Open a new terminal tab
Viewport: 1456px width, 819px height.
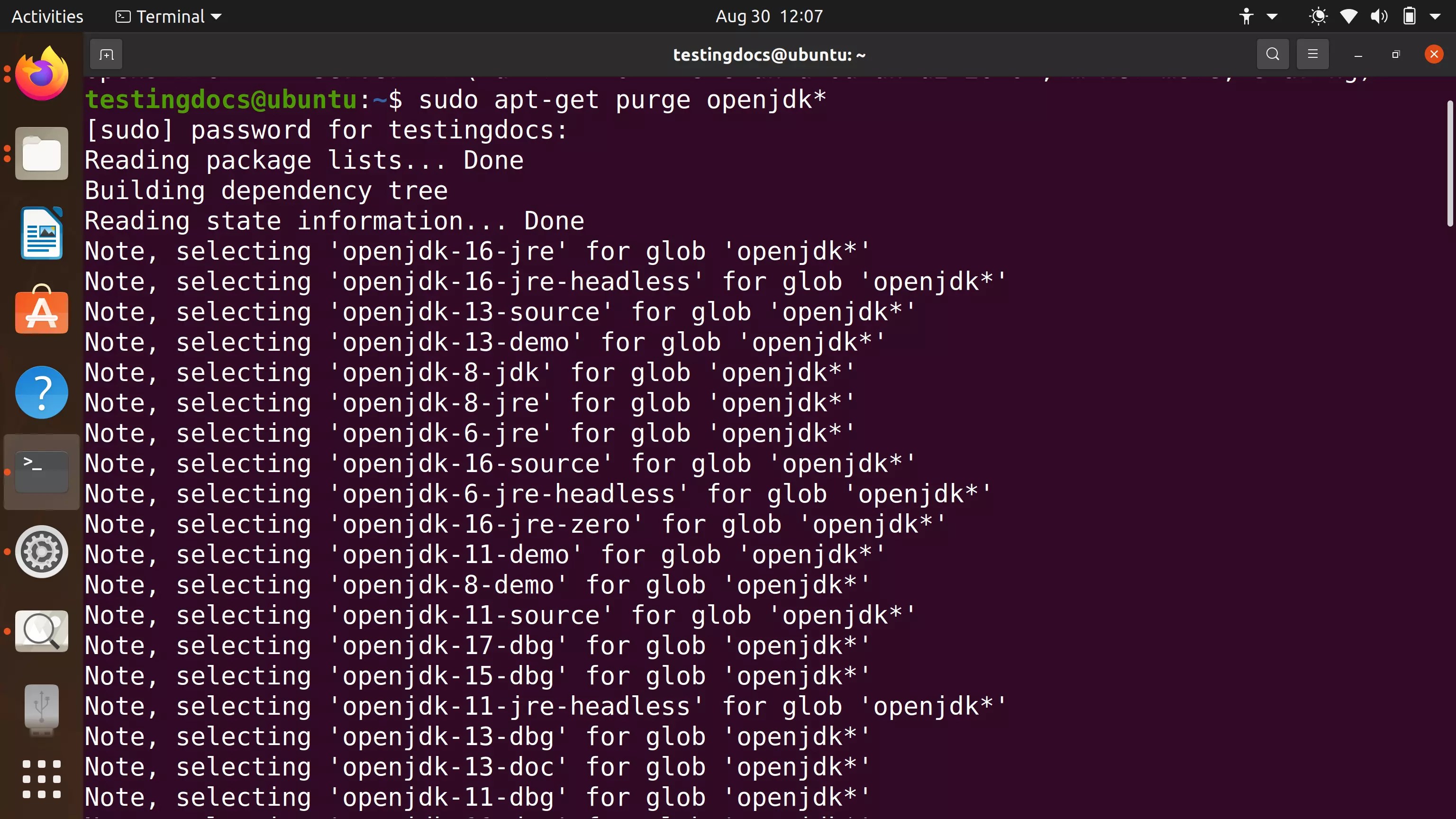(106, 54)
